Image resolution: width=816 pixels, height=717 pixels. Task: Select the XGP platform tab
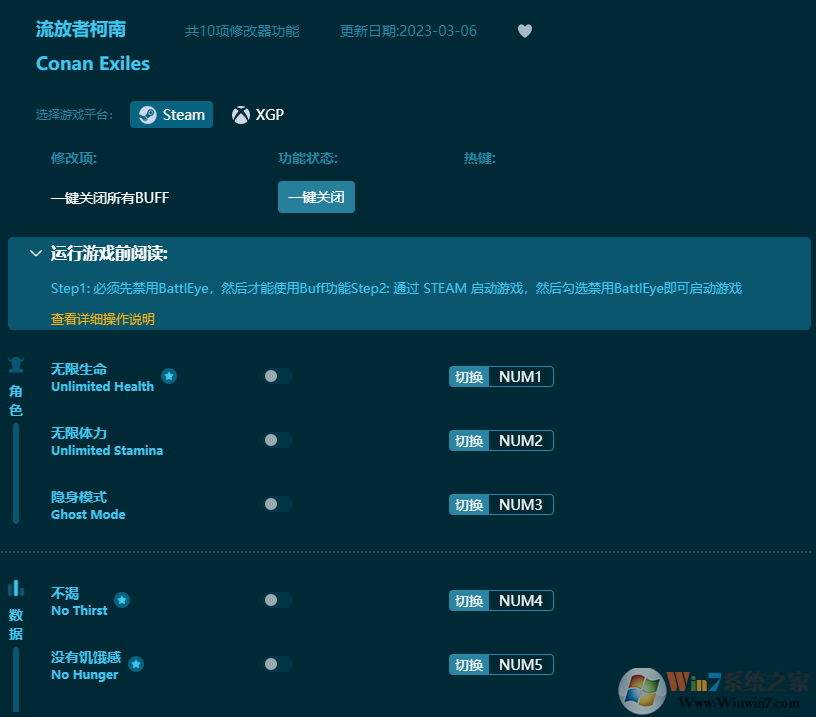point(258,114)
